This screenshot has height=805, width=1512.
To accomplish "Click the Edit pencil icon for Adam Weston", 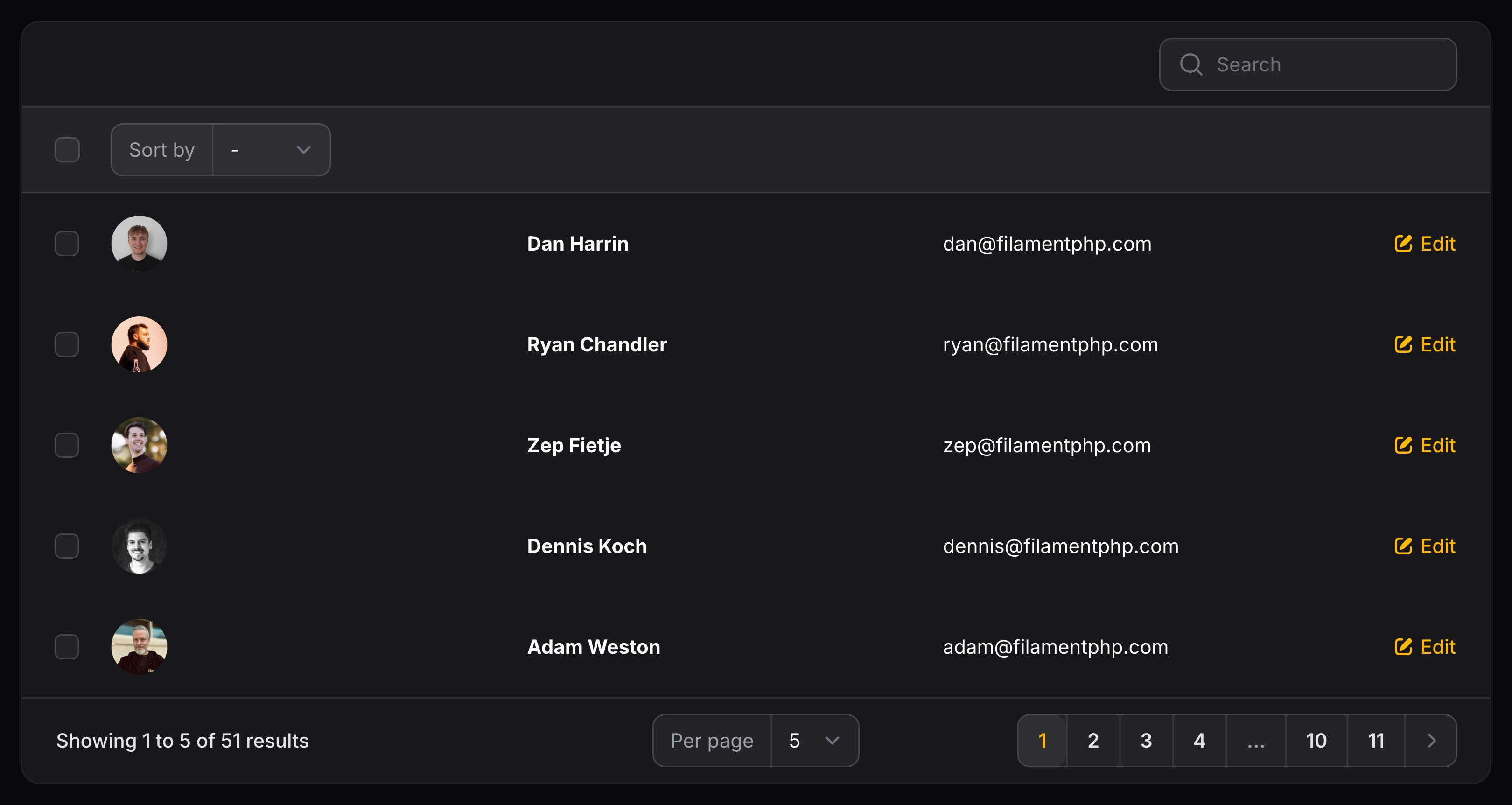I will 1403,647.
